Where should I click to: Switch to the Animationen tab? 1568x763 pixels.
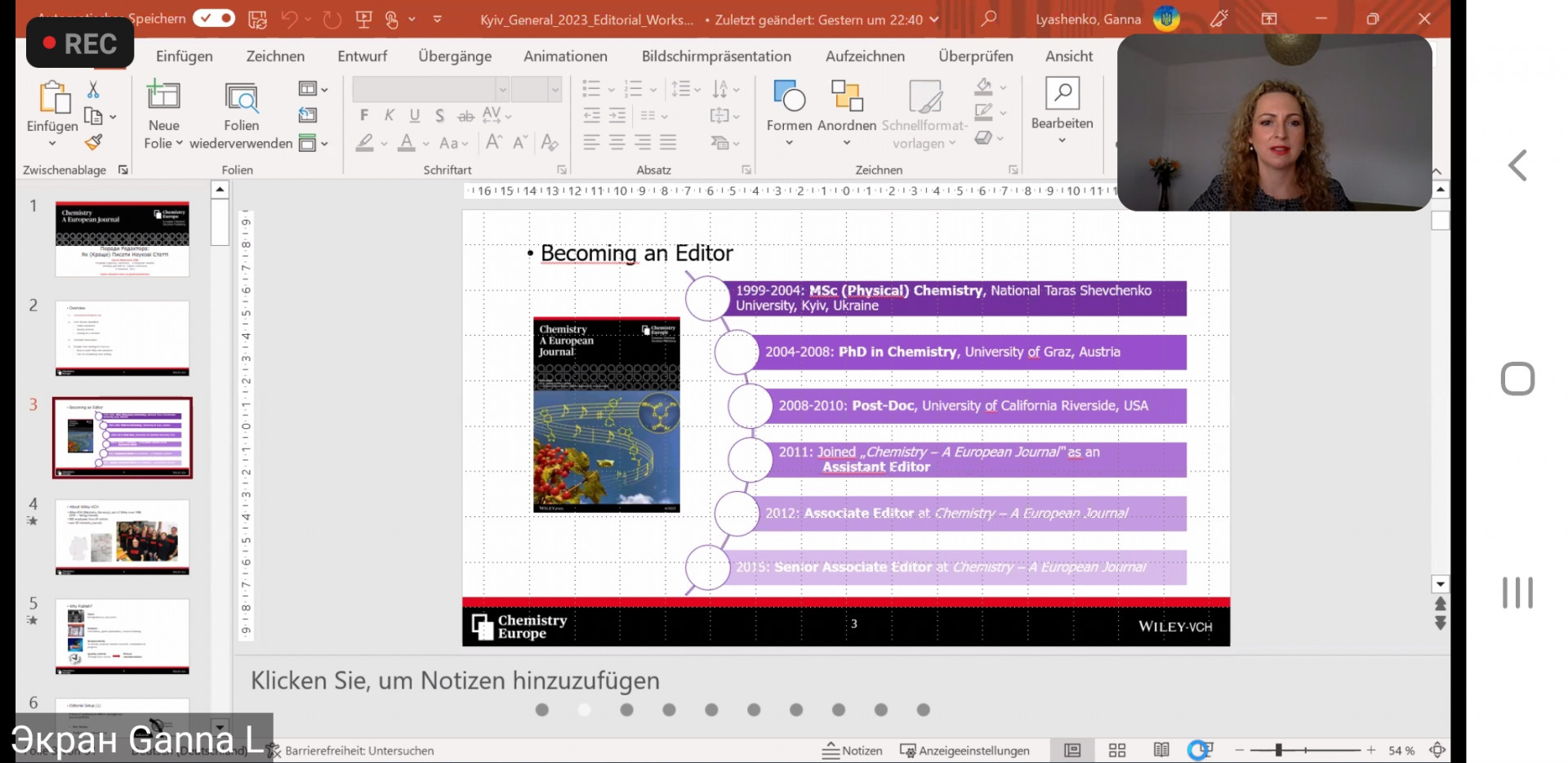point(565,56)
